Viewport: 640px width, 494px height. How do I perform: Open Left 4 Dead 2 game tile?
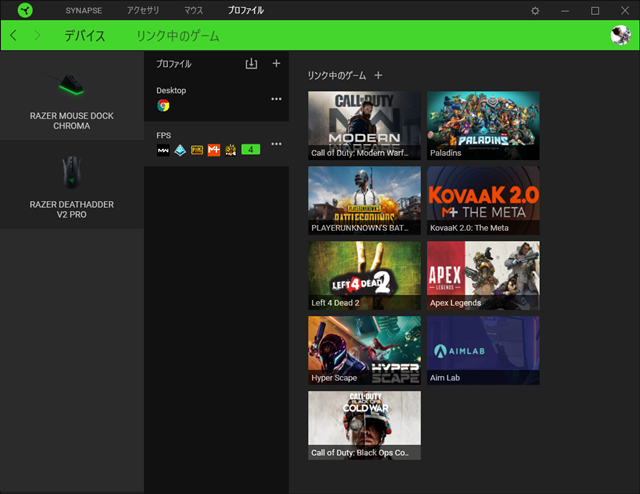tap(364, 275)
